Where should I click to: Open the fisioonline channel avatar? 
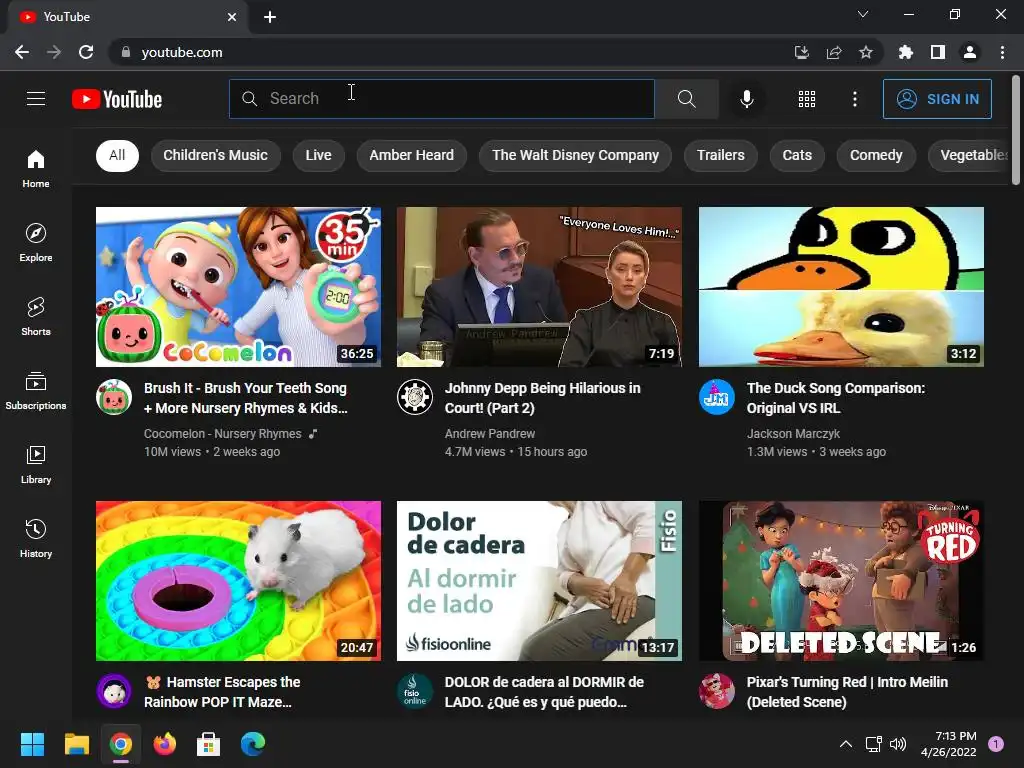[415, 691]
